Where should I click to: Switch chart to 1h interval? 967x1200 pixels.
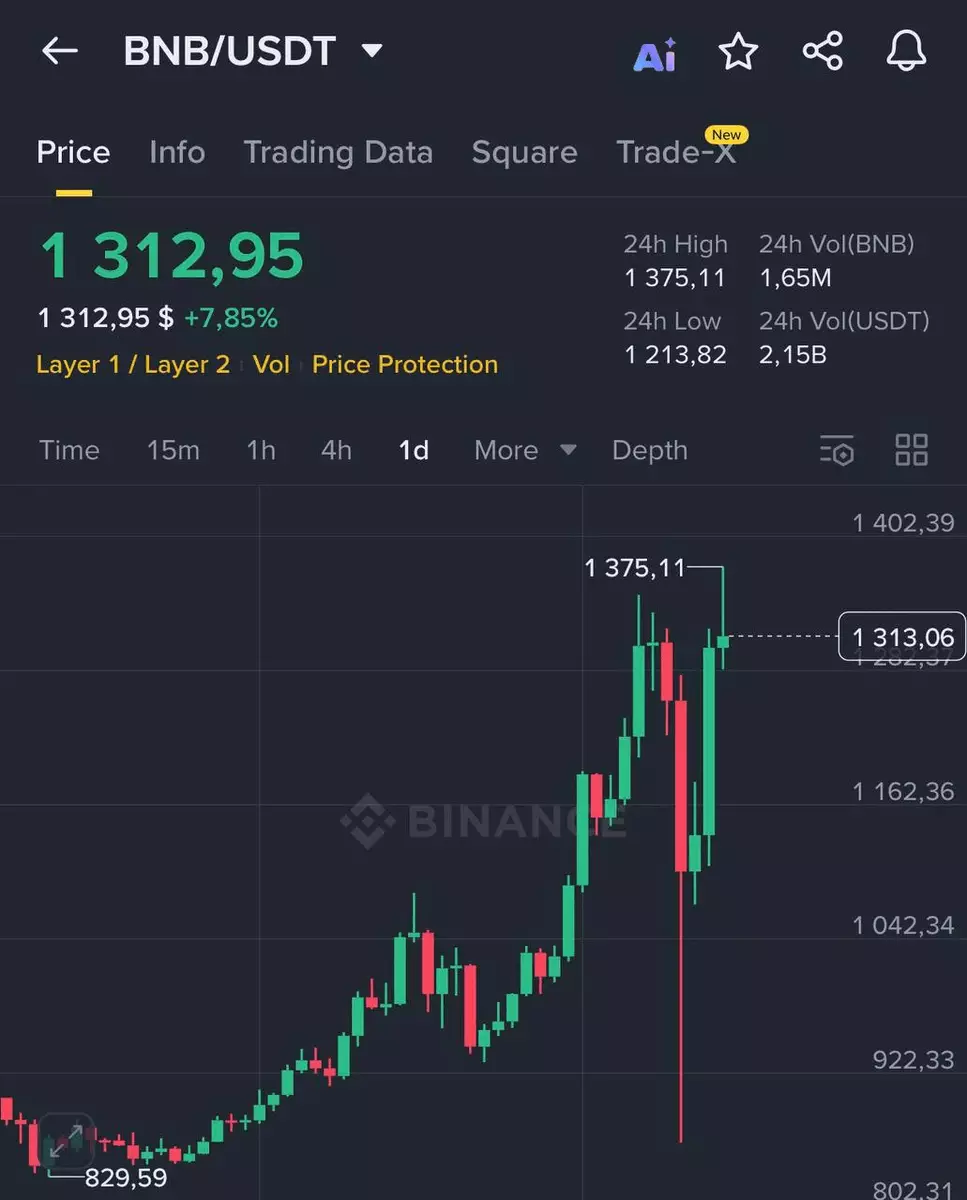[261, 450]
